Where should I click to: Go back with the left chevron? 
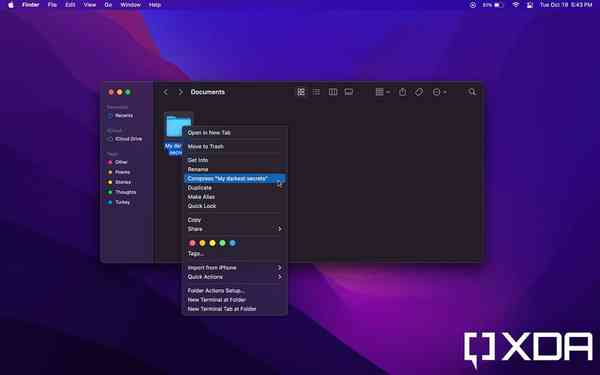coord(165,92)
